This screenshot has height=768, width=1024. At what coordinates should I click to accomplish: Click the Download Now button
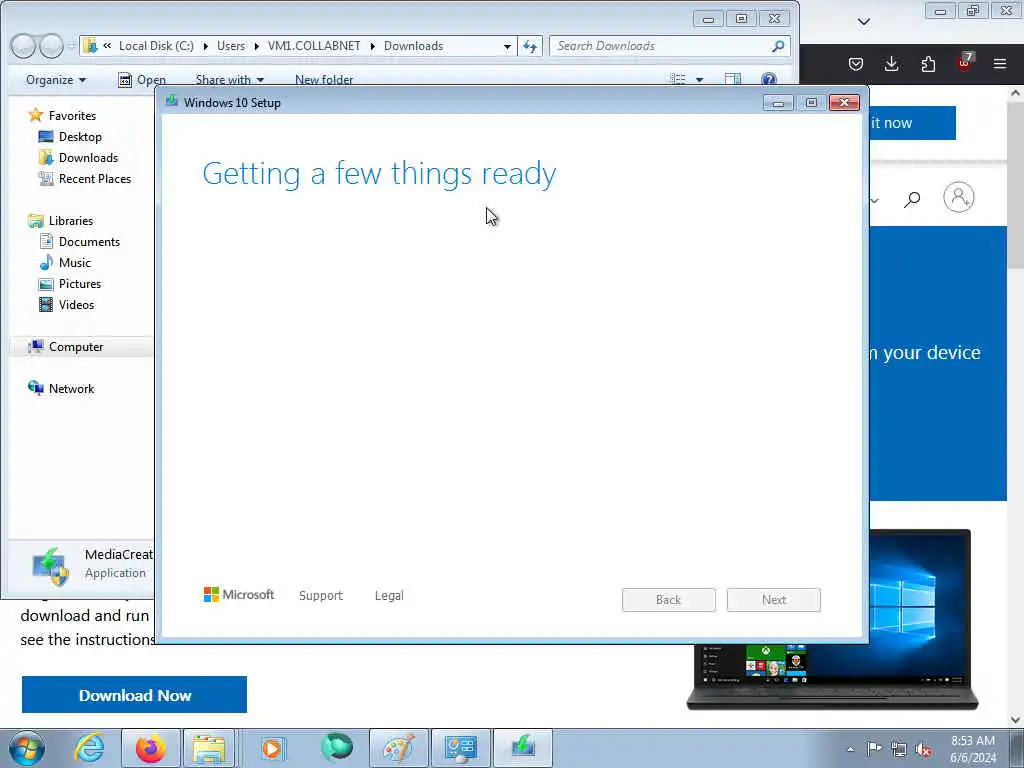coord(135,695)
